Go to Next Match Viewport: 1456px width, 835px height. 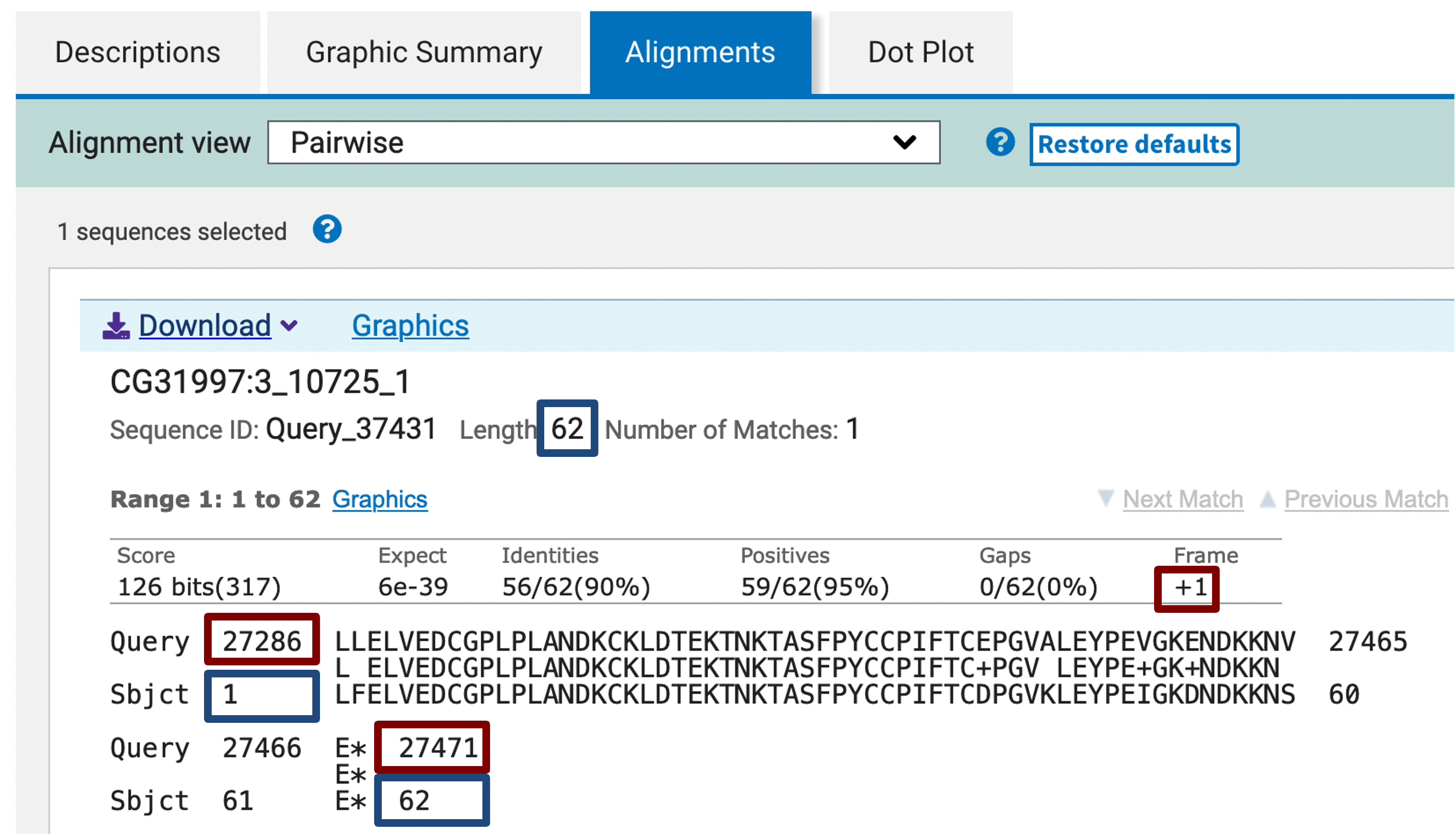1183,499
